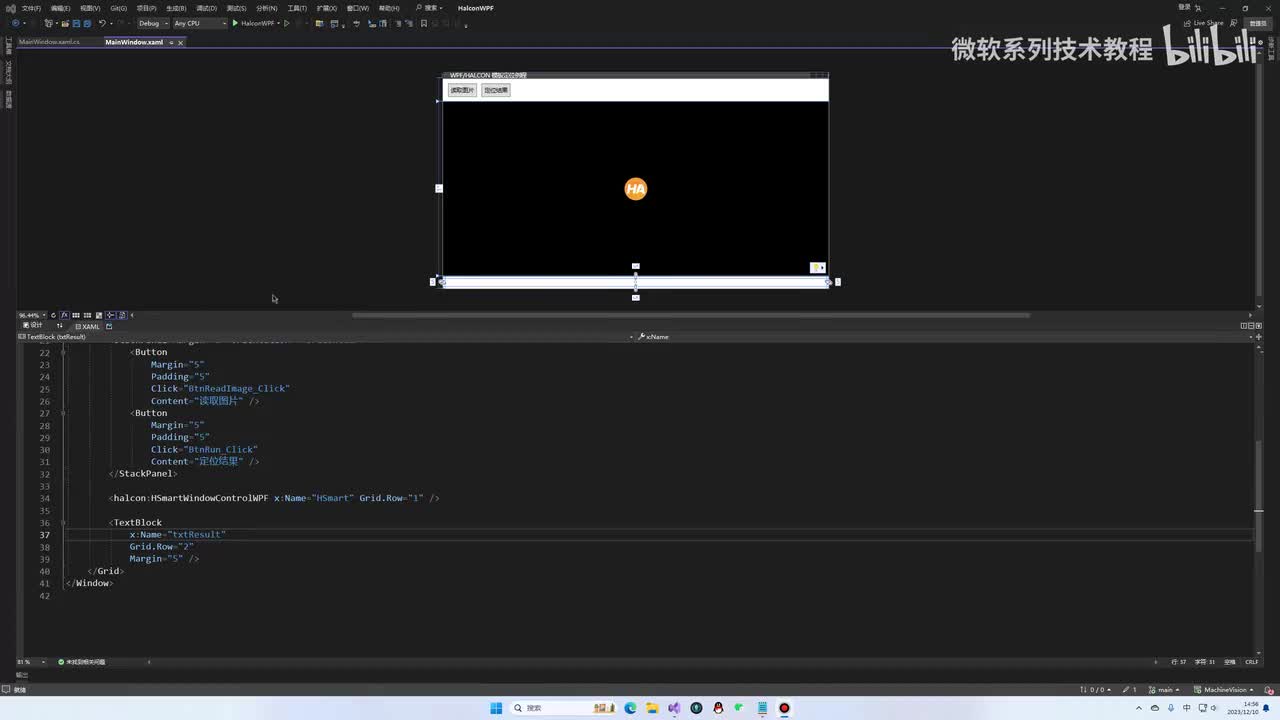
Task: Click the Windows Start button in taskbar
Action: [496, 708]
